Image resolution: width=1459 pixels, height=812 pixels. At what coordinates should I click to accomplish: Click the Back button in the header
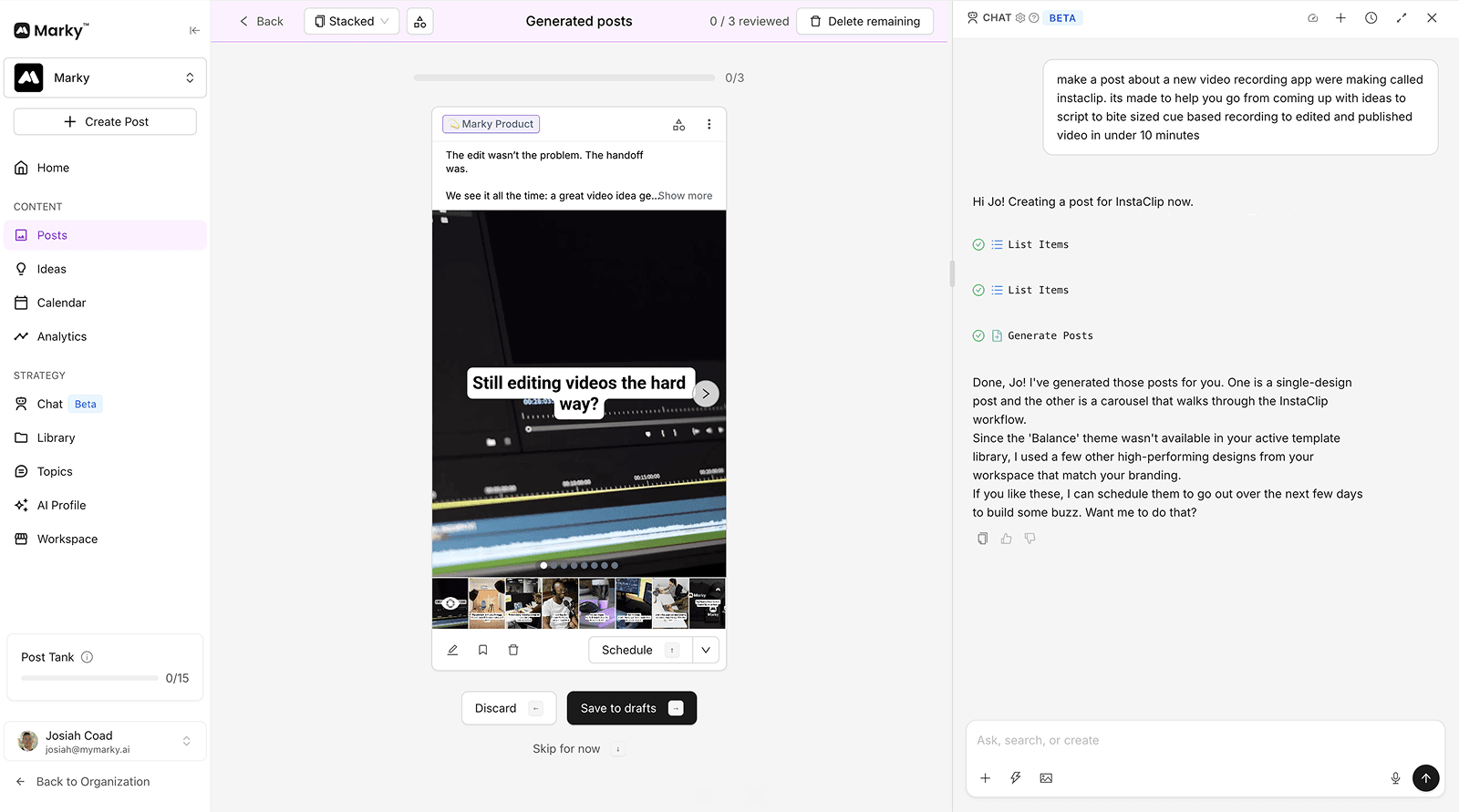[261, 21]
